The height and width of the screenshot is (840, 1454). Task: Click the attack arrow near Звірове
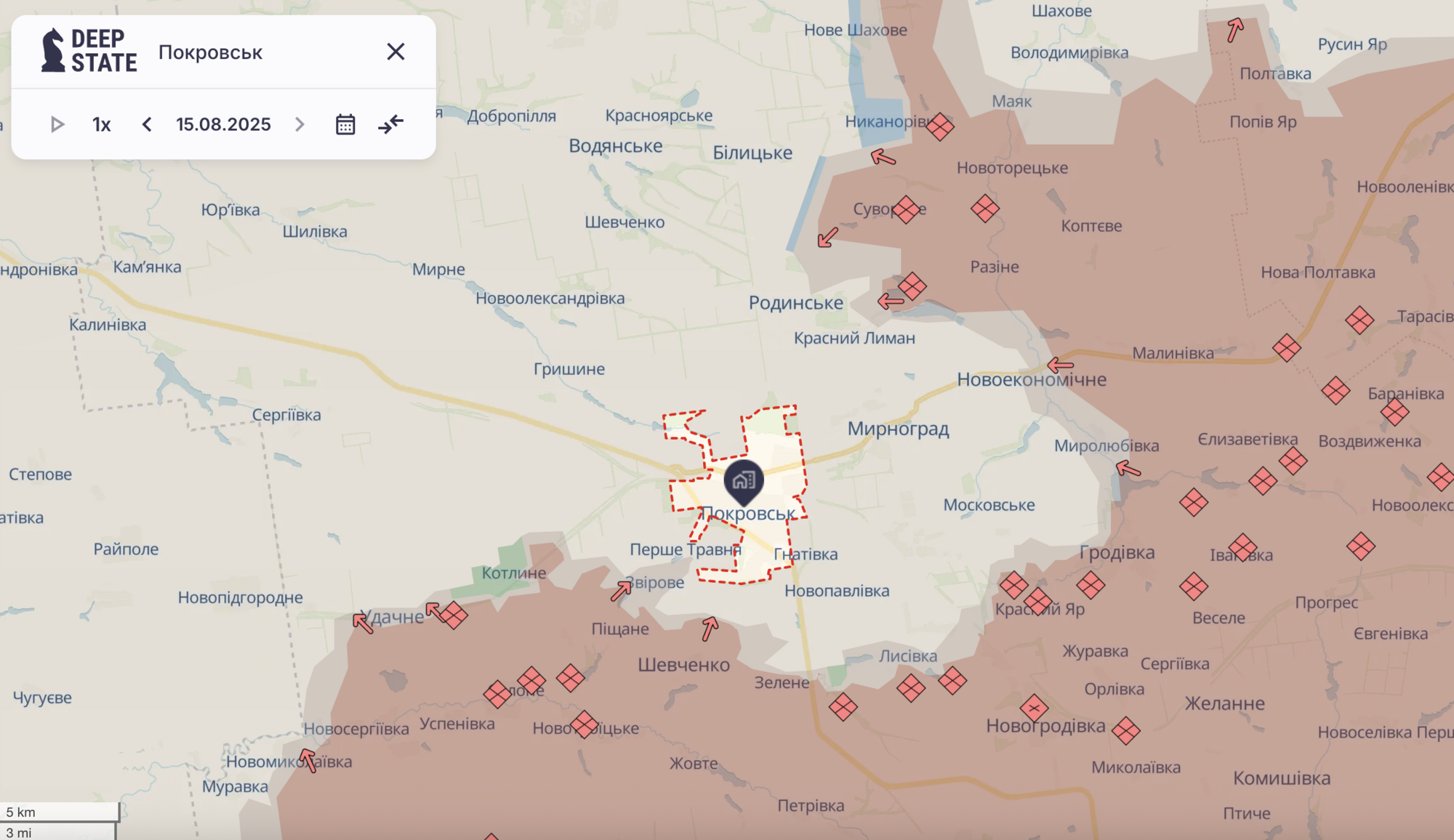(621, 591)
